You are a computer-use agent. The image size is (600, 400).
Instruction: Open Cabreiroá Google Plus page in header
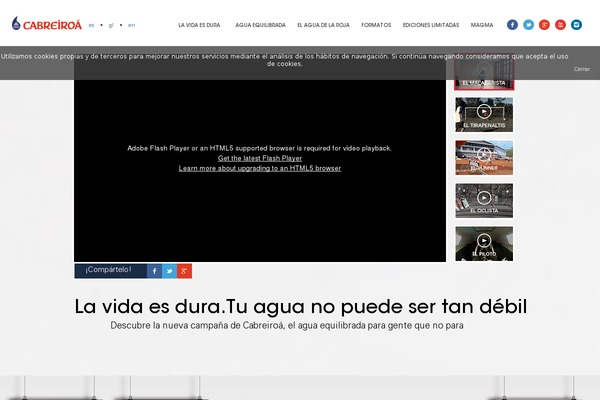click(x=544, y=25)
